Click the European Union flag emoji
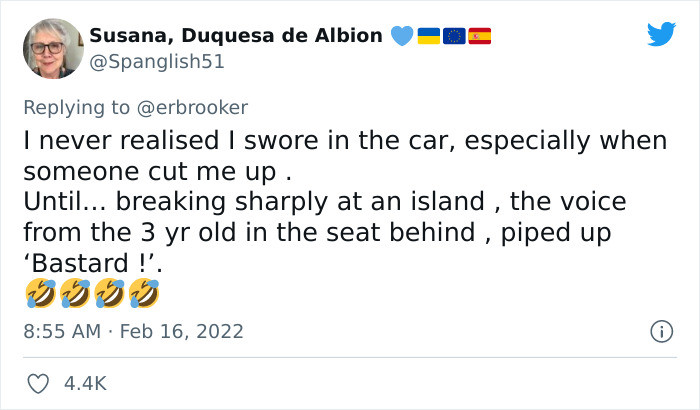This screenshot has height=410, width=700. [x=453, y=36]
